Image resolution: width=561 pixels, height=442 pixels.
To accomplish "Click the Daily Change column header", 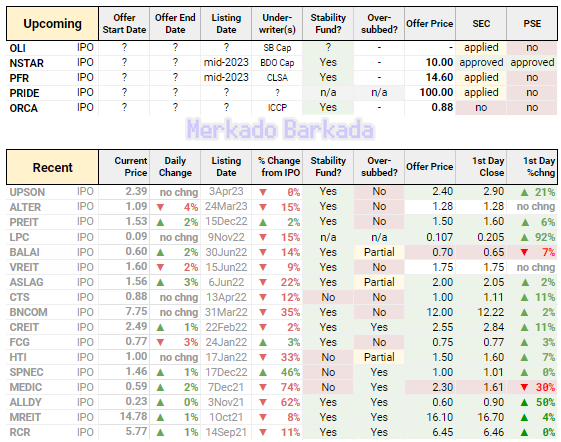I will click(175, 167).
